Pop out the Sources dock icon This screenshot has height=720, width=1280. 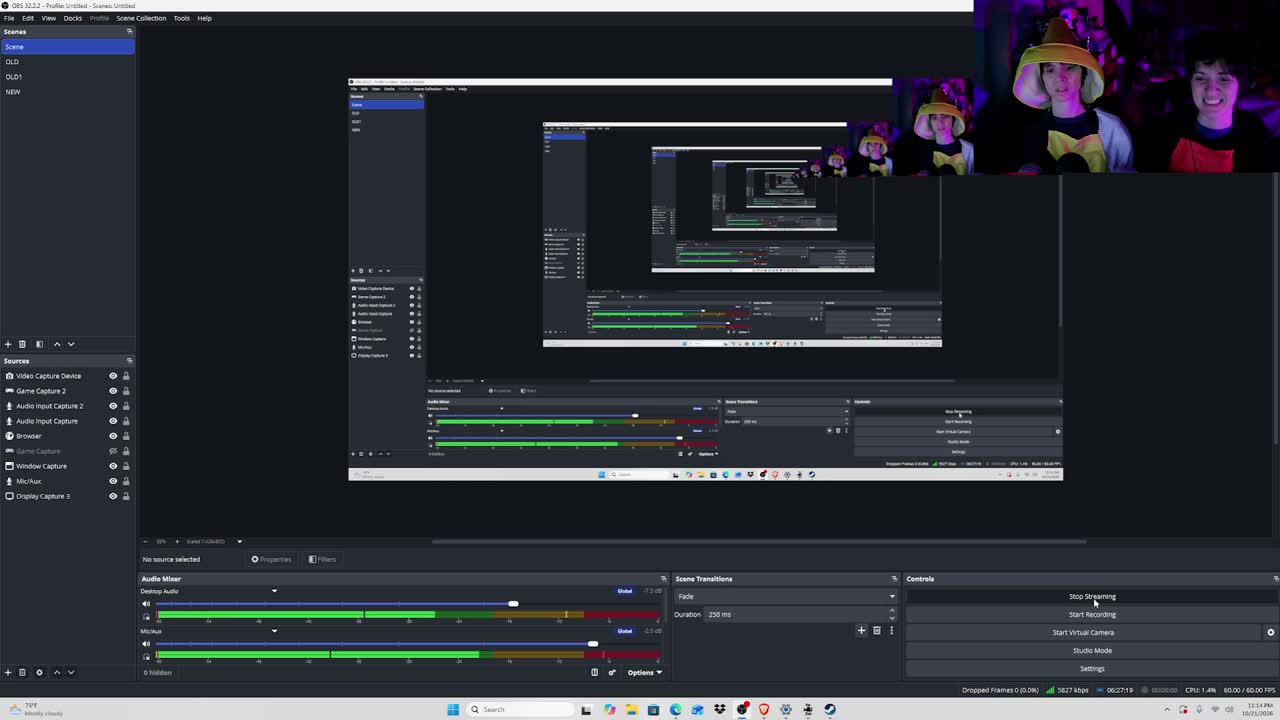click(x=129, y=360)
